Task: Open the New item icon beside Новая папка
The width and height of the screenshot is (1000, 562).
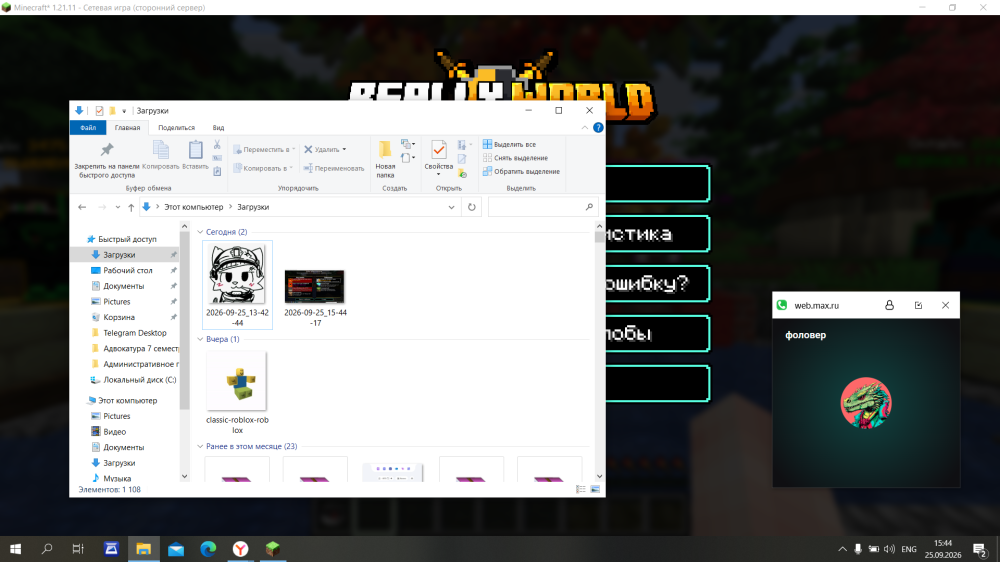Action: 408,144
